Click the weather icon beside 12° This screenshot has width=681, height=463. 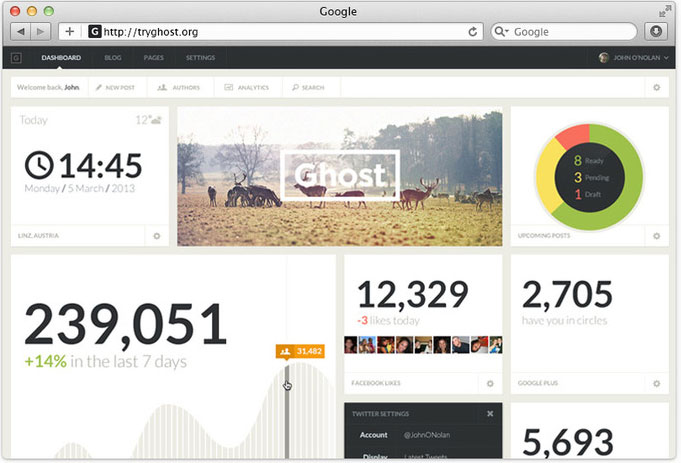[x=156, y=120]
